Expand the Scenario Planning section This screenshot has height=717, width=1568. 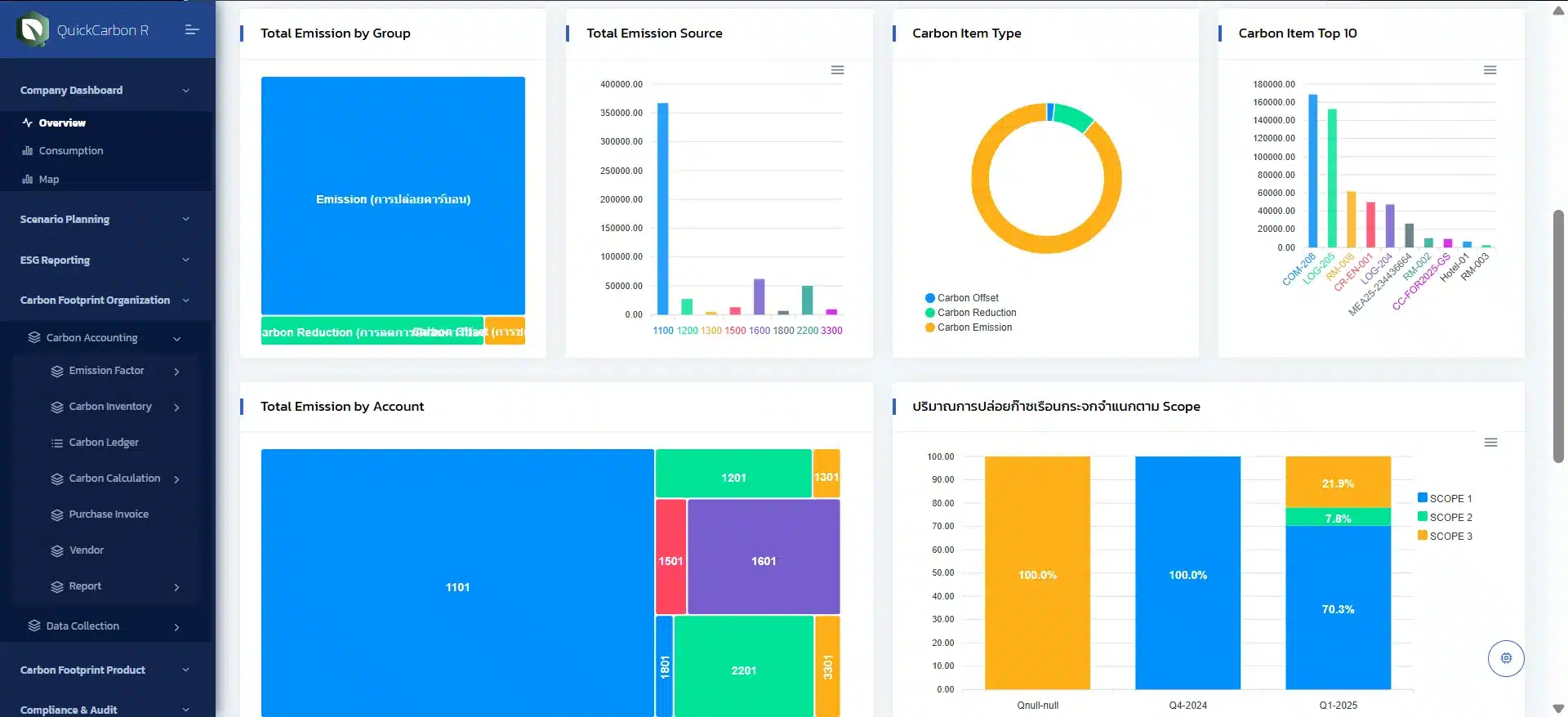105,219
